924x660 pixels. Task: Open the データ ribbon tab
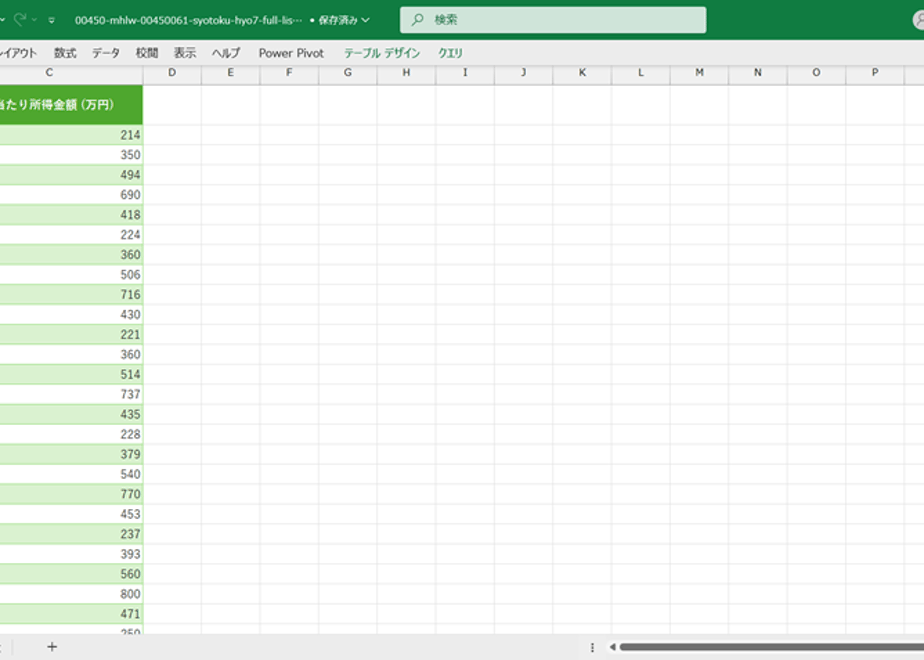[105, 53]
